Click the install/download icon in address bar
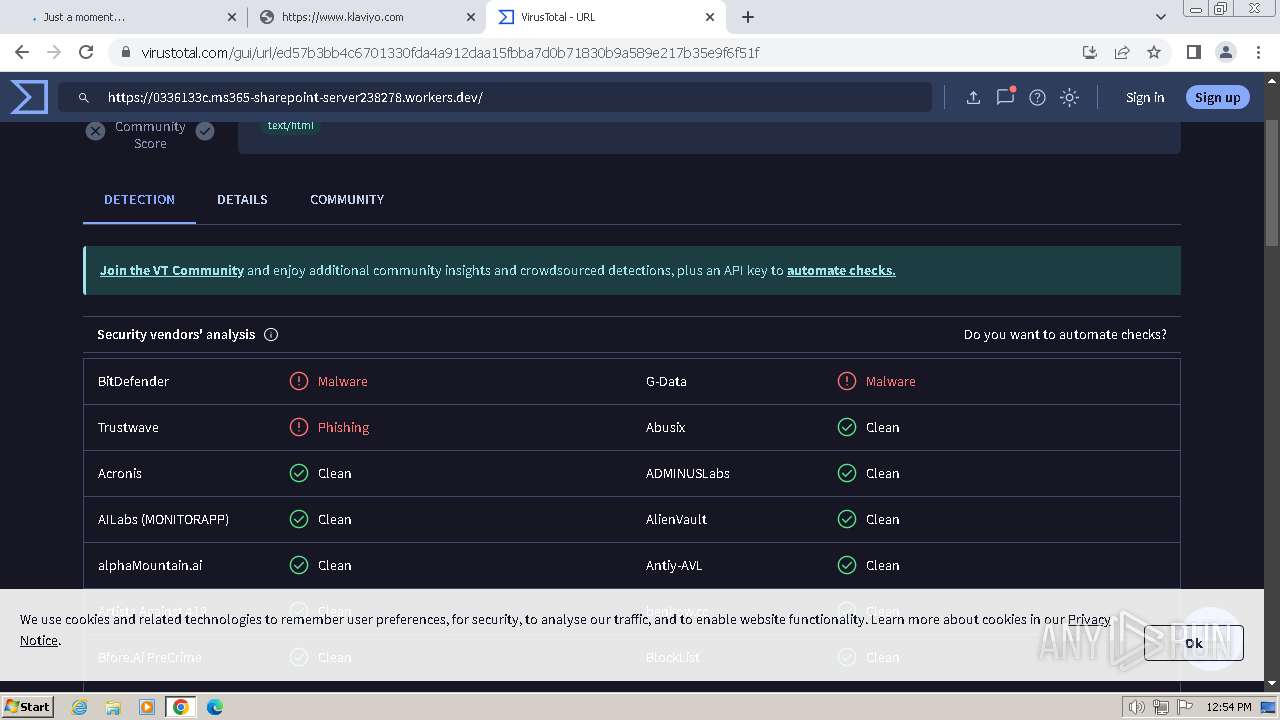Screen dimensions: 1280x720 tap(1090, 52)
